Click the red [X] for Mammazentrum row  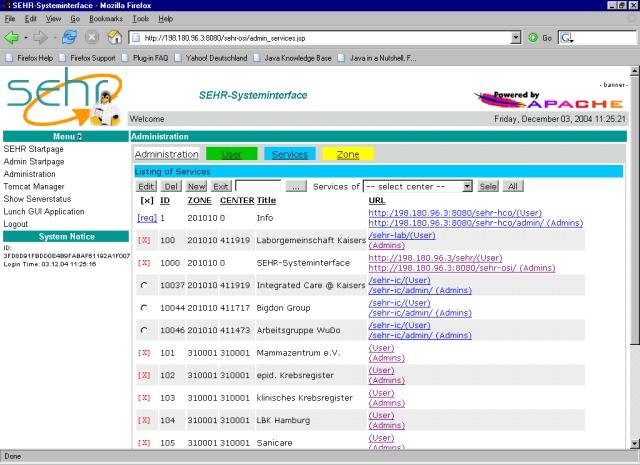144,353
